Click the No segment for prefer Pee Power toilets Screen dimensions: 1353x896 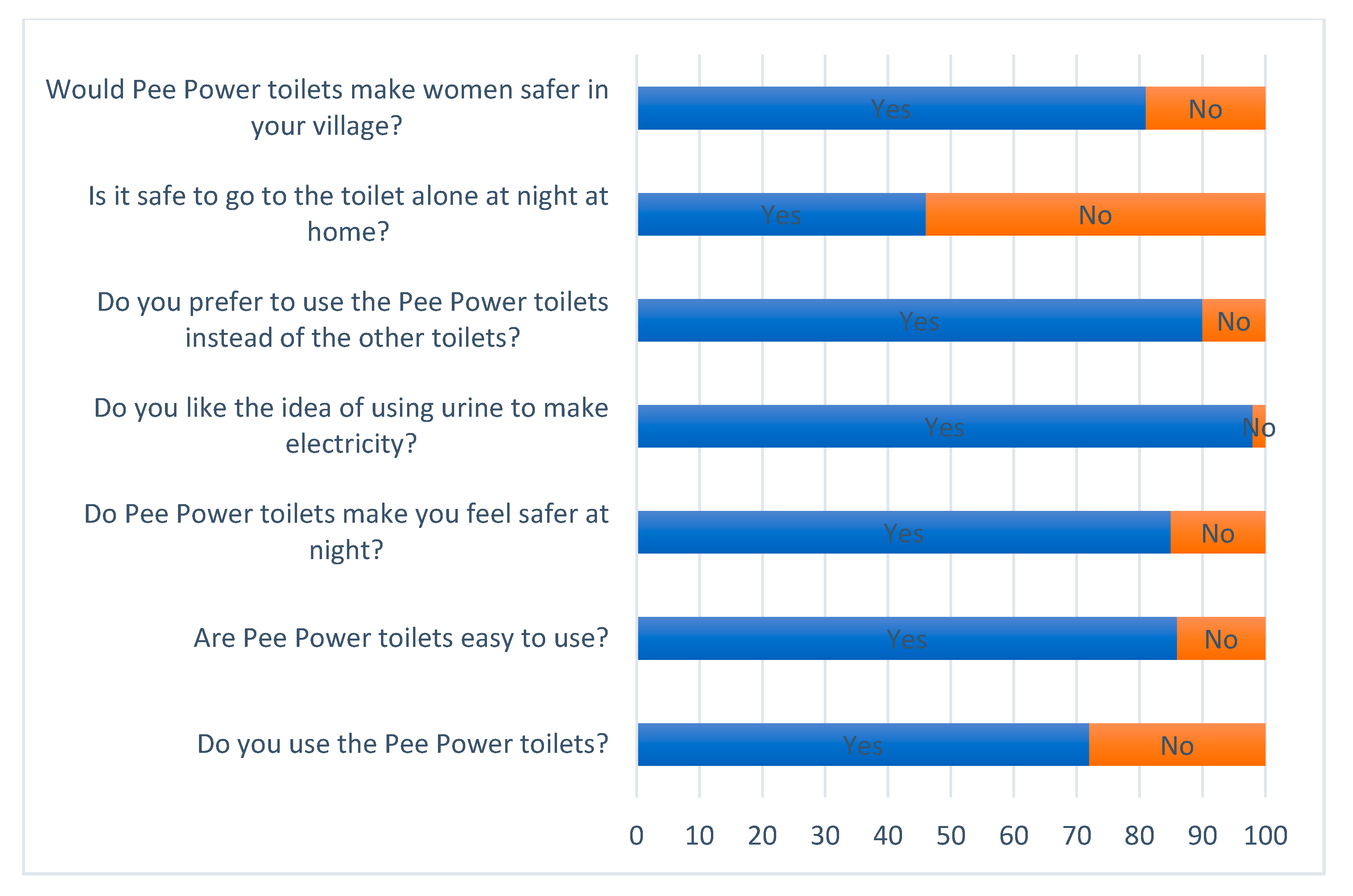pyautogui.click(x=1234, y=320)
